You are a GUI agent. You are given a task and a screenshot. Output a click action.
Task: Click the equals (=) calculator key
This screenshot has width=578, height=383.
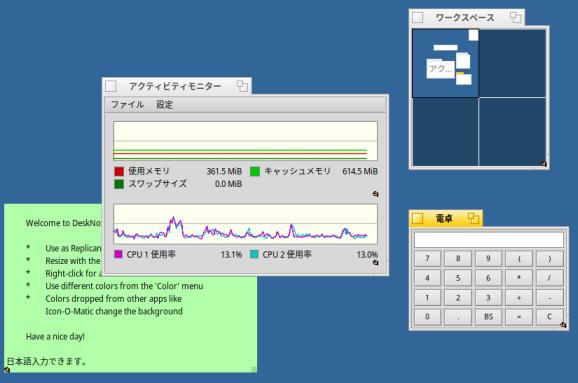[x=519, y=317]
